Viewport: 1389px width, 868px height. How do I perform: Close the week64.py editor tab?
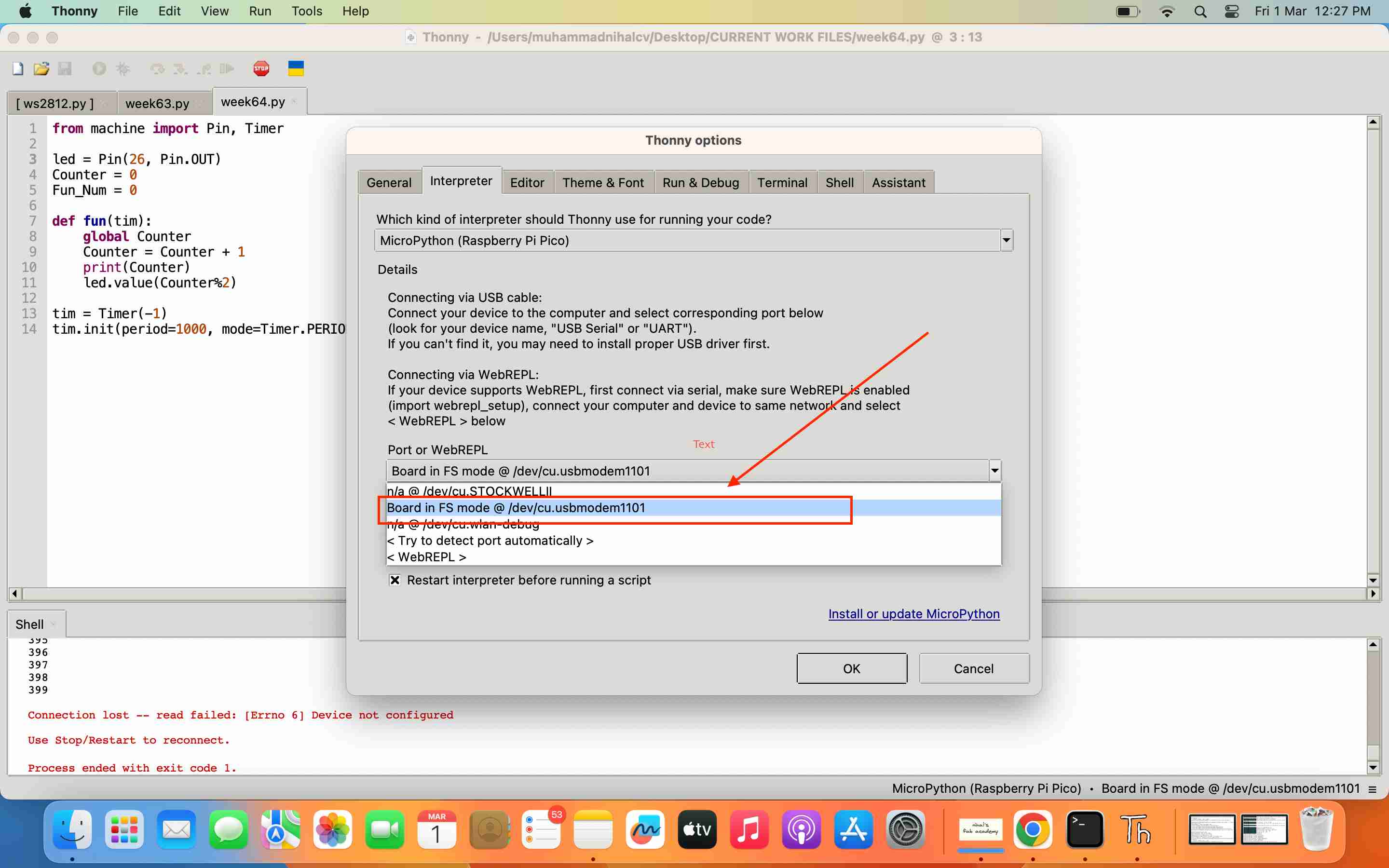[x=295, y=102]
